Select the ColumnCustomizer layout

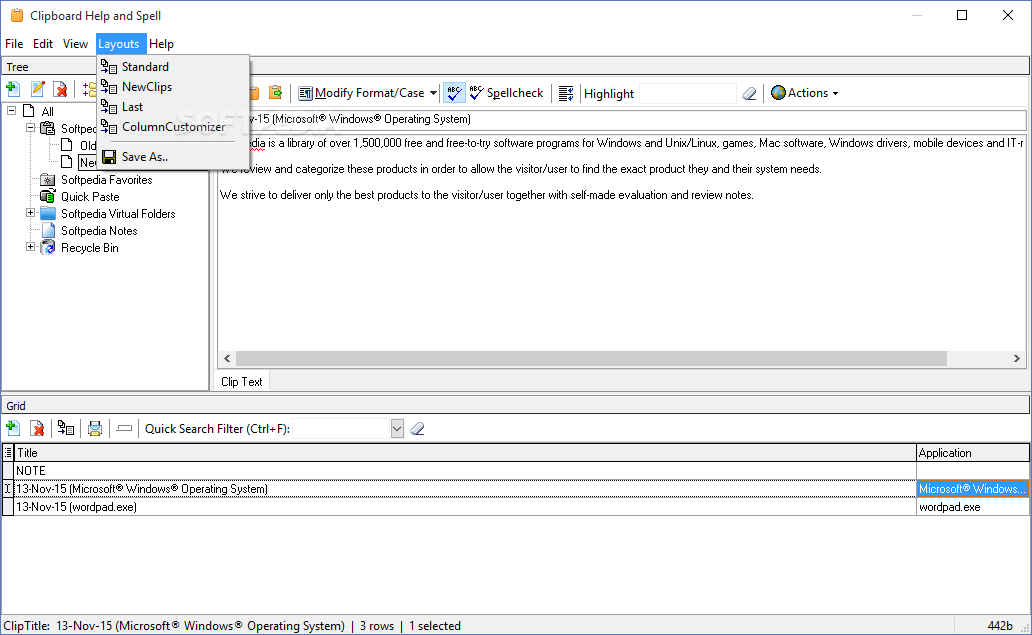coord(173,127)
